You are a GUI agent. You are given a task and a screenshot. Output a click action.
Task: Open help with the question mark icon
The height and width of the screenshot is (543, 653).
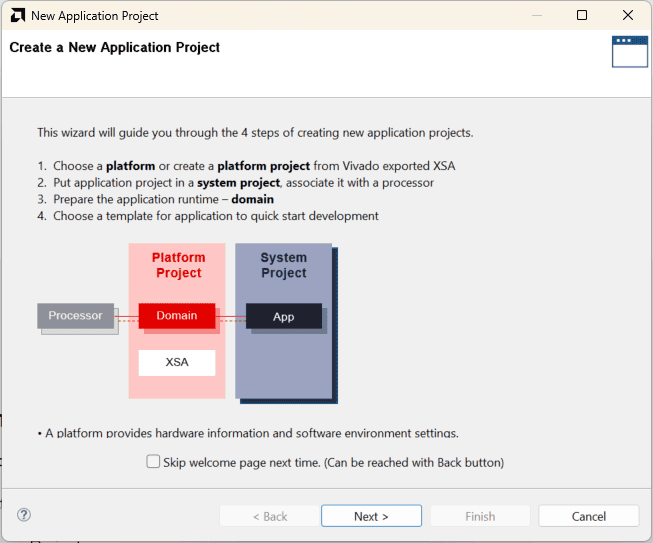pos(24,515)
